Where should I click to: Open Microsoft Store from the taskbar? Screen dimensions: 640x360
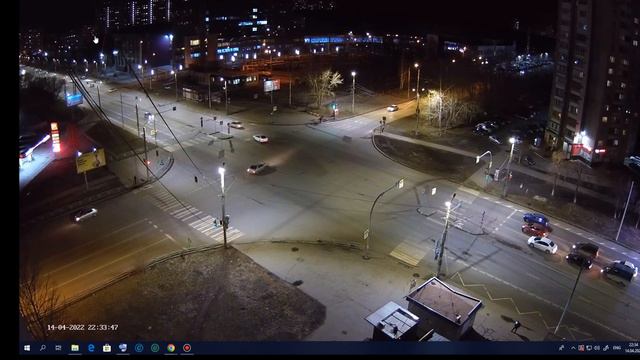coord(107,348)
